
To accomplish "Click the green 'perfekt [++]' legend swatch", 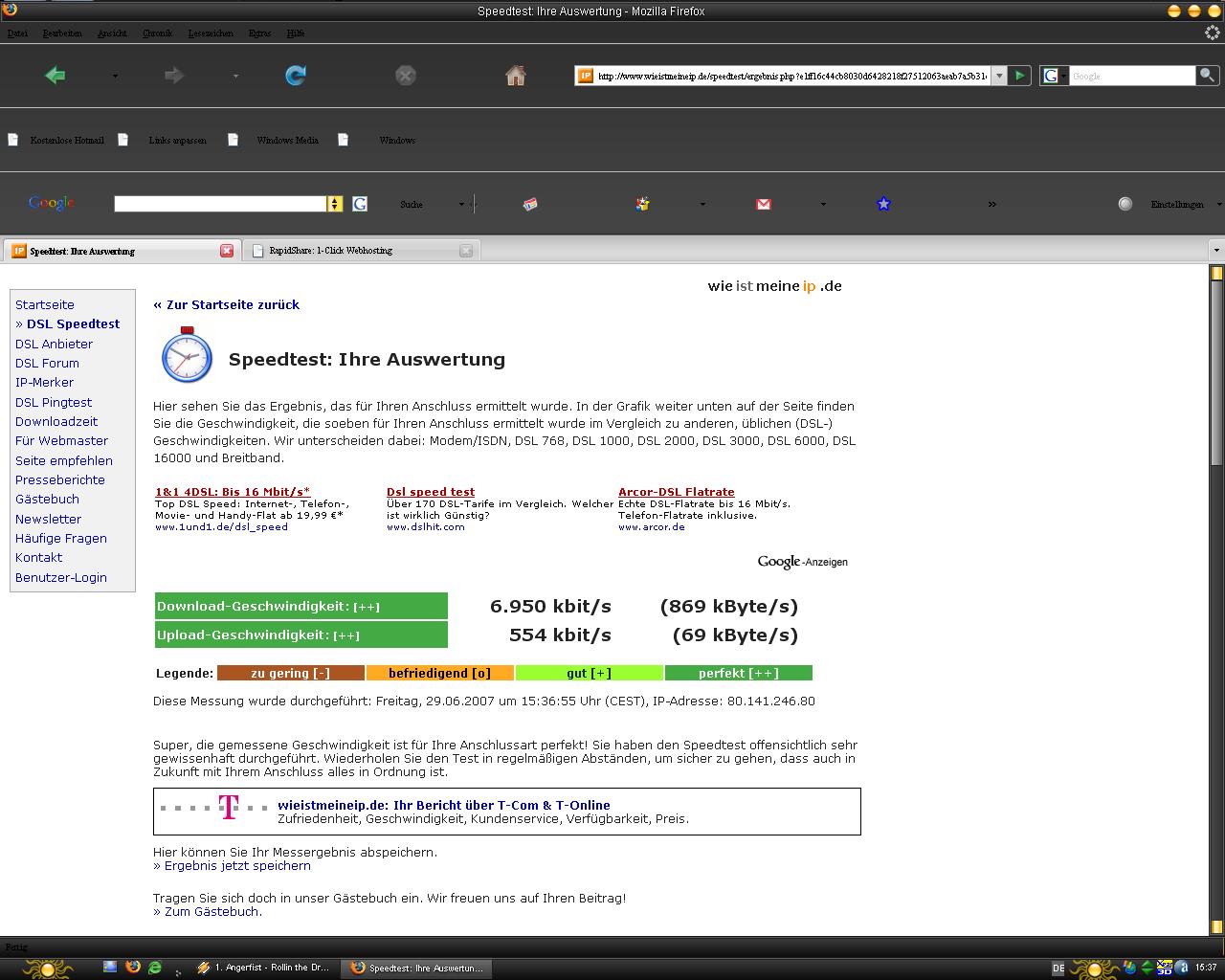I will pos(738,673).
